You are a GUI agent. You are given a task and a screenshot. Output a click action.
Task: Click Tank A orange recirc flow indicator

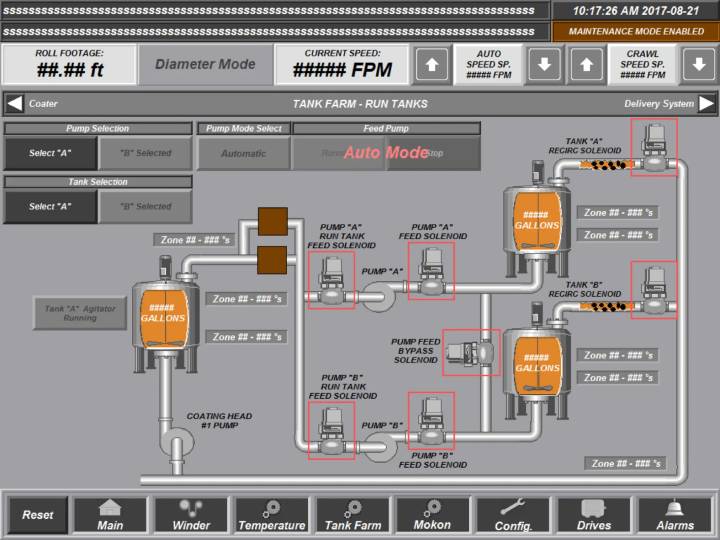click(x=606, y=164)
